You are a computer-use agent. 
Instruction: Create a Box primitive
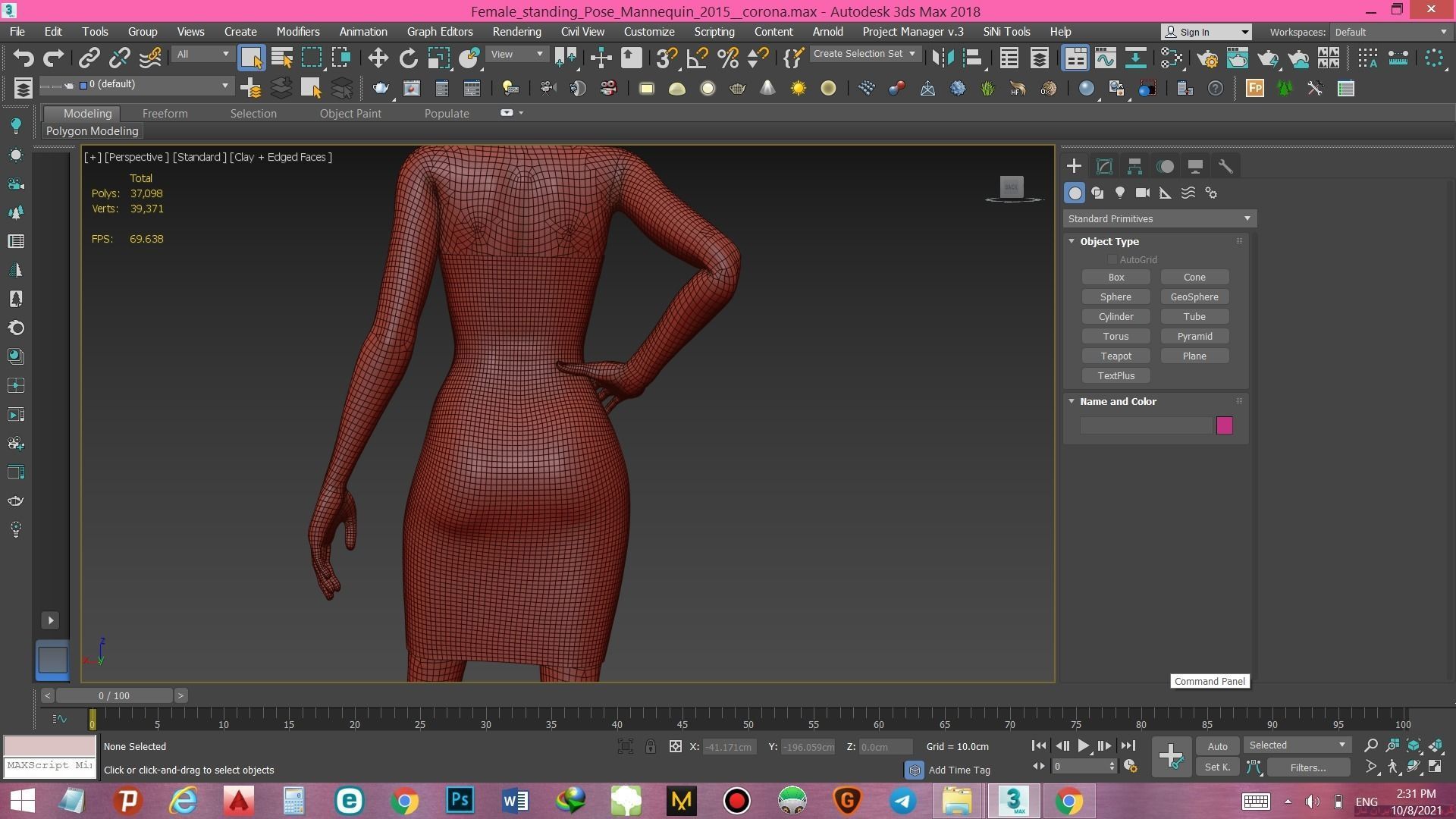1116,278
